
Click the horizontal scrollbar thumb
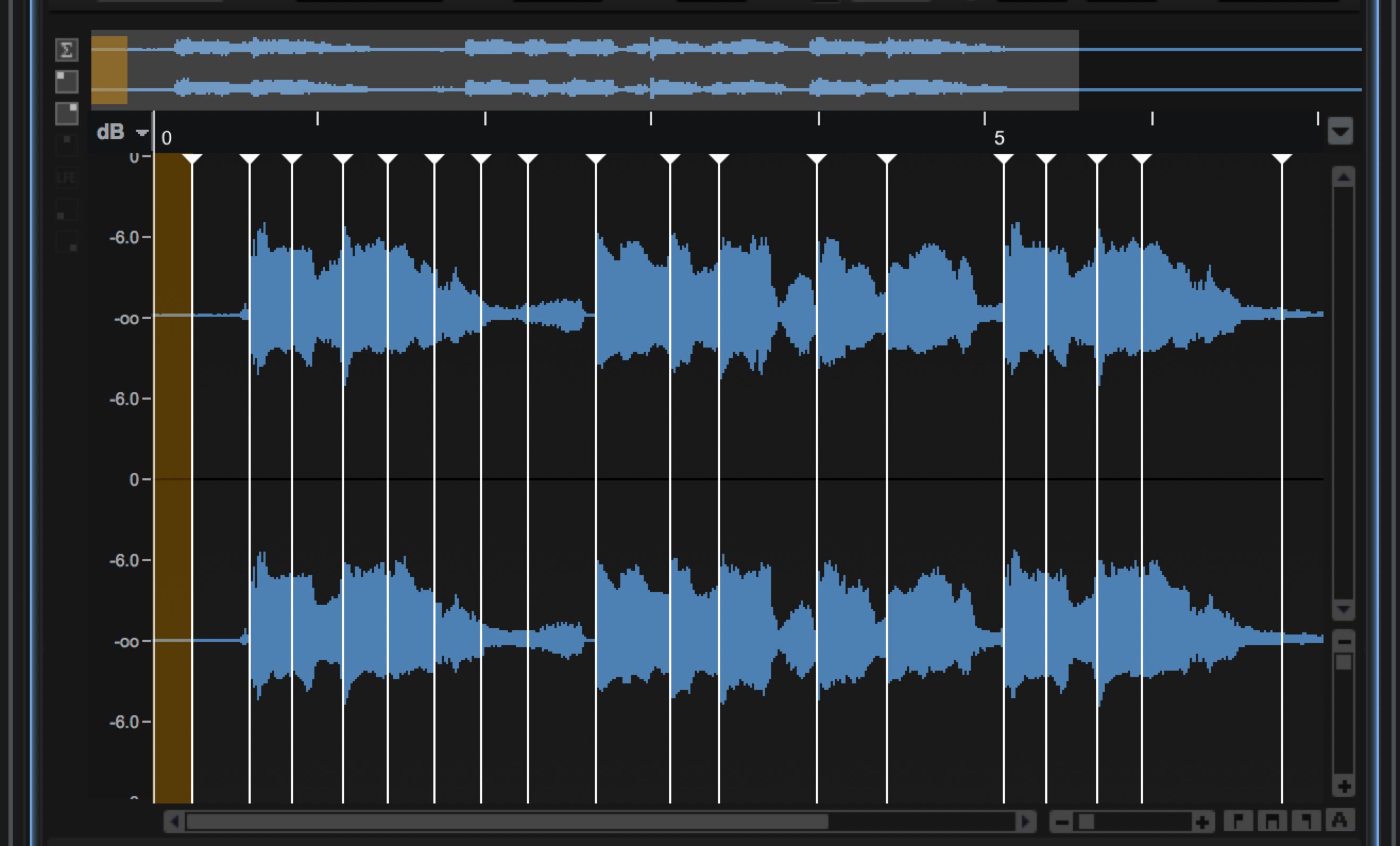(507, 822)
